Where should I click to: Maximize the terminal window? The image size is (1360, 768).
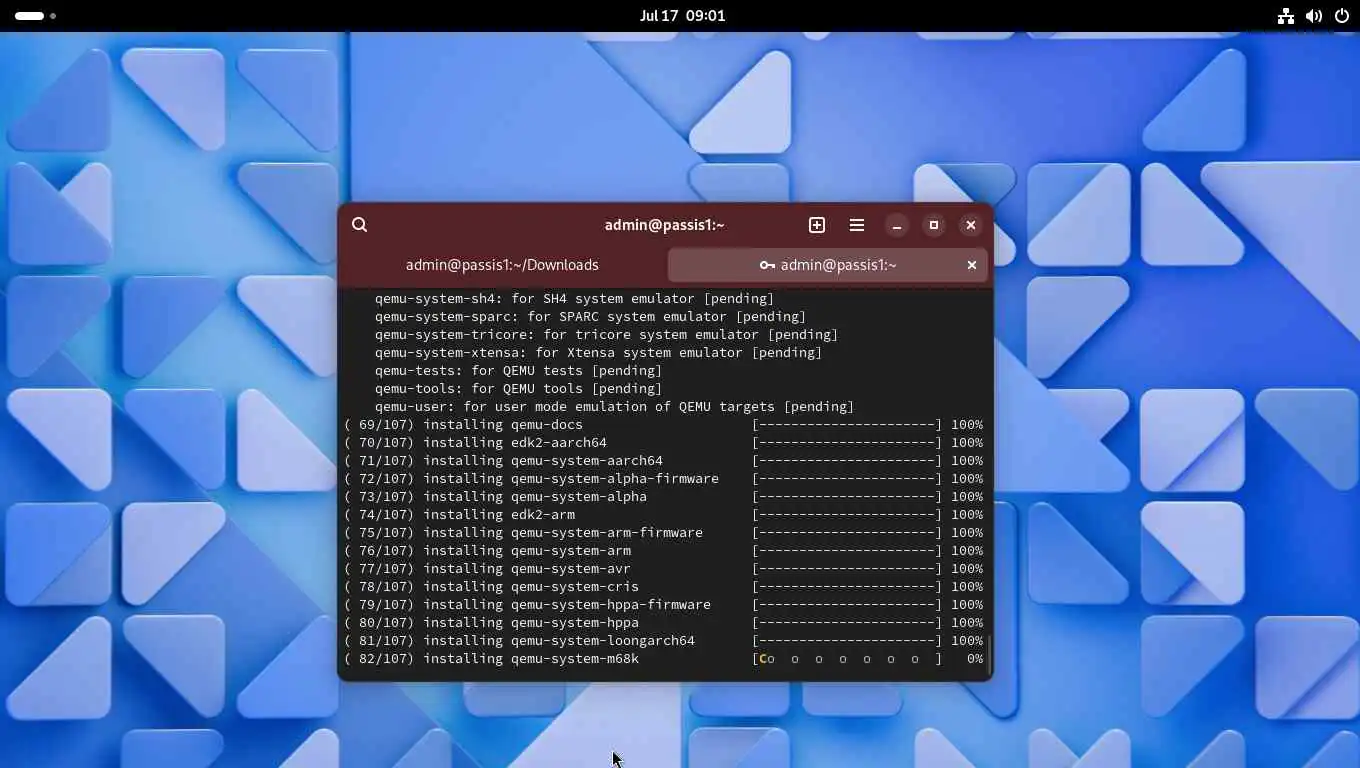(x=934, y=225)
